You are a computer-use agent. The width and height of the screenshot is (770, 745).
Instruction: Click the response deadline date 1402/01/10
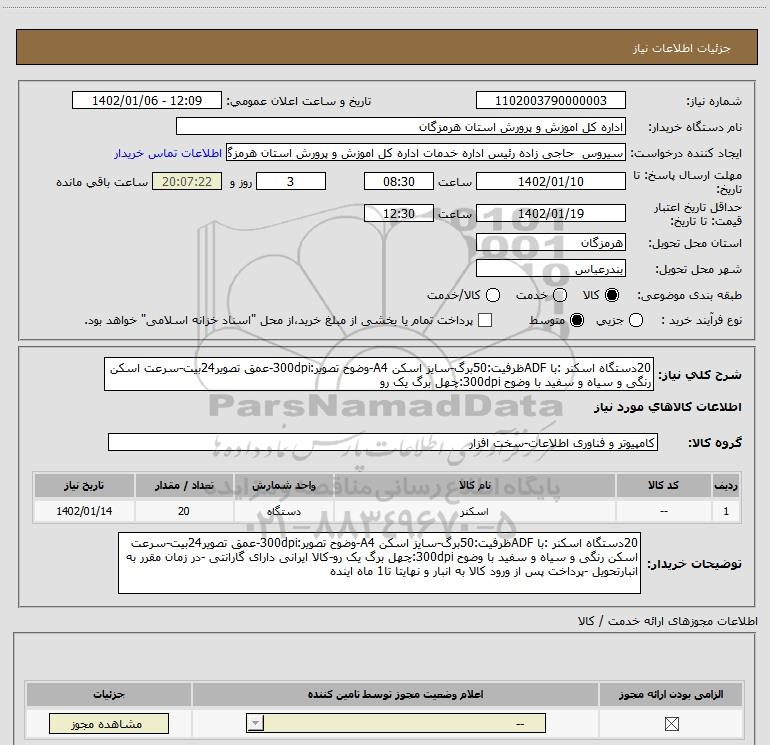[550, 181]
